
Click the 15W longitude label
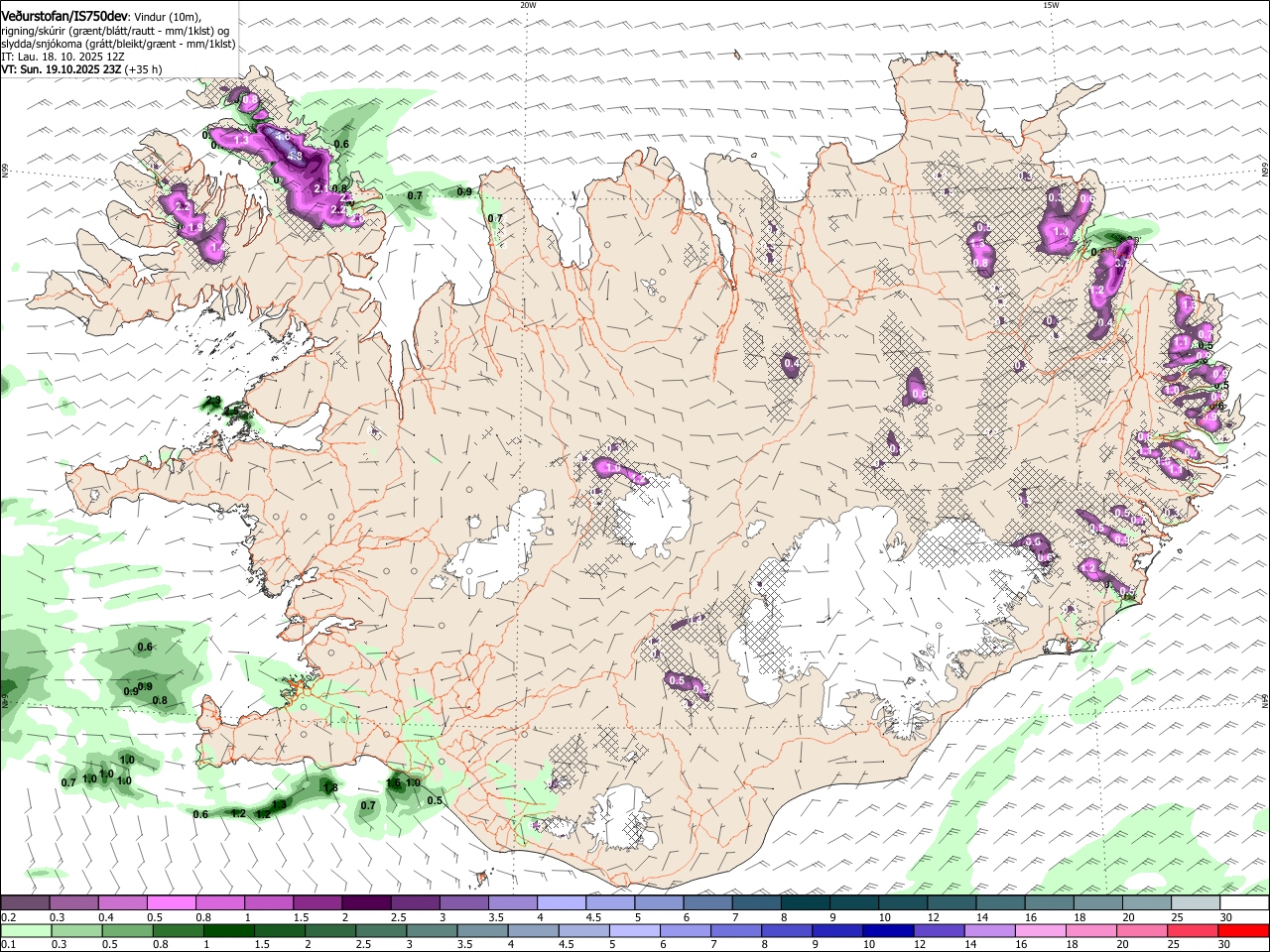[x=1050, y=5]
